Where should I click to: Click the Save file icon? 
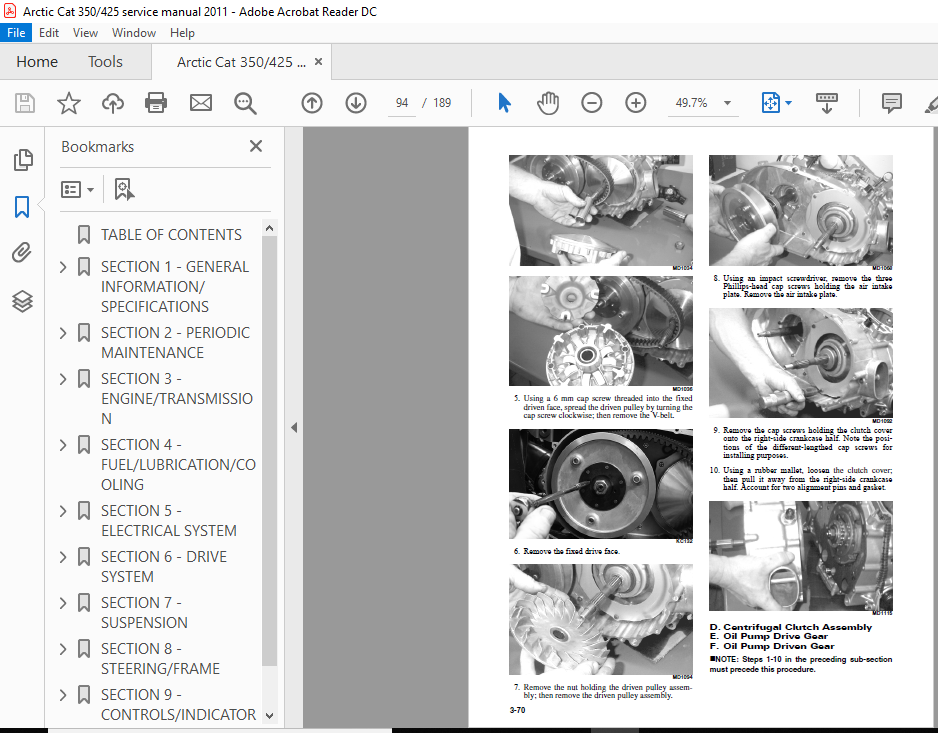[25, 103]
